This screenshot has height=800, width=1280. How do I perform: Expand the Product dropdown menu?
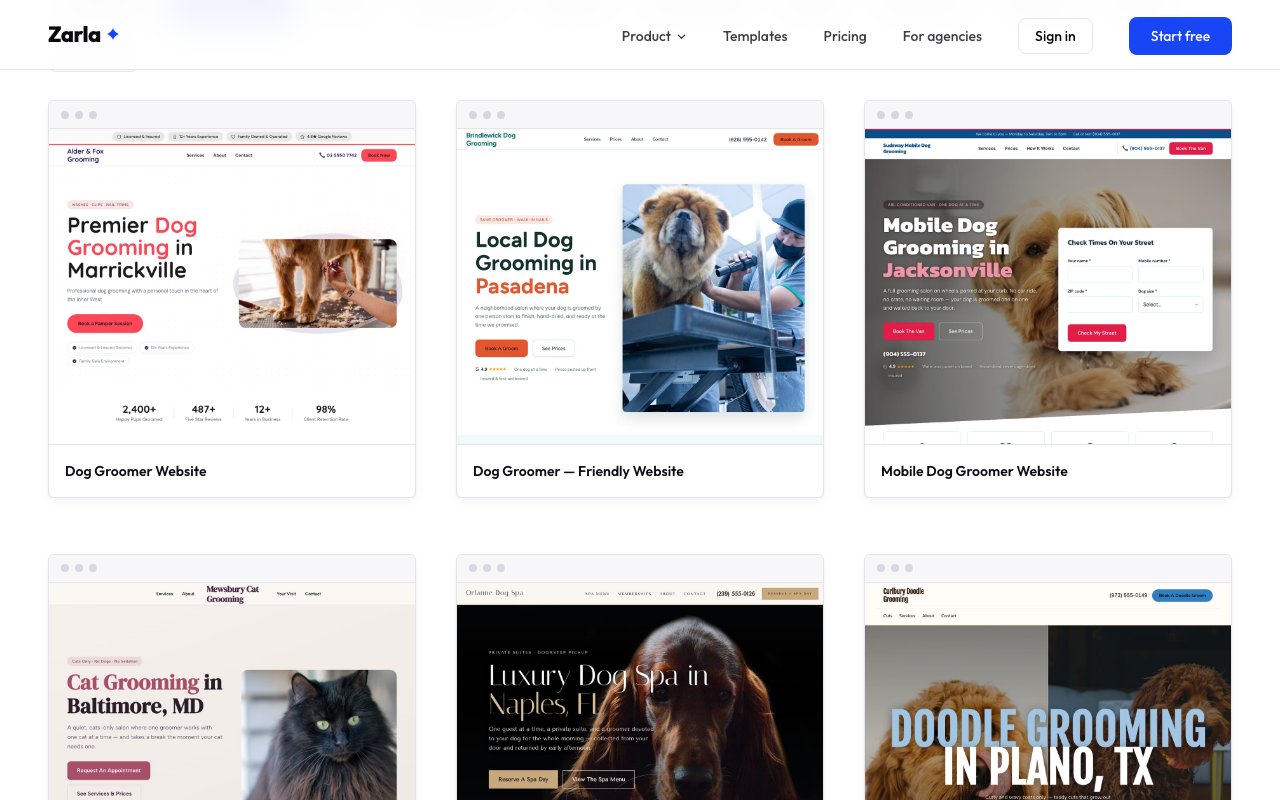[x=654, y=36]
